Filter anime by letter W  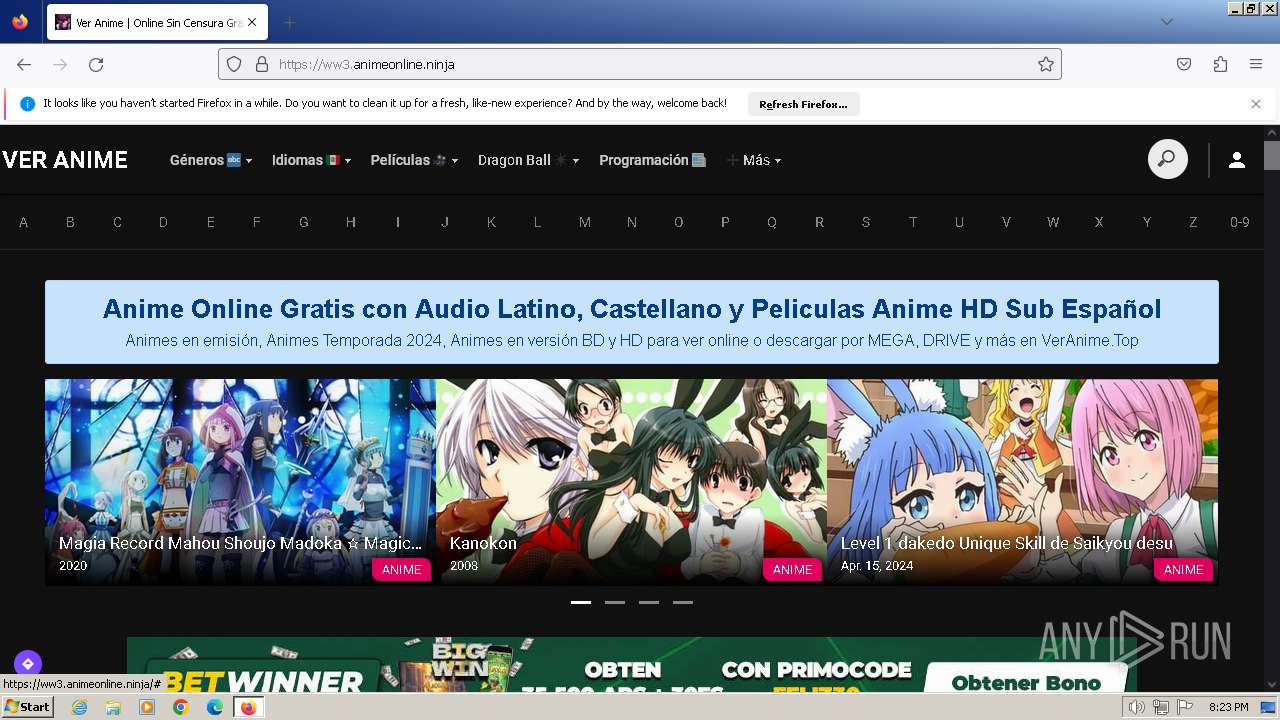click(x=1053, y=222)
